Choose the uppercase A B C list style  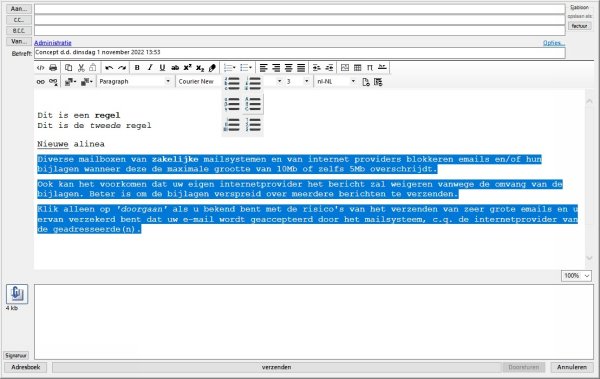click(253, 104)
